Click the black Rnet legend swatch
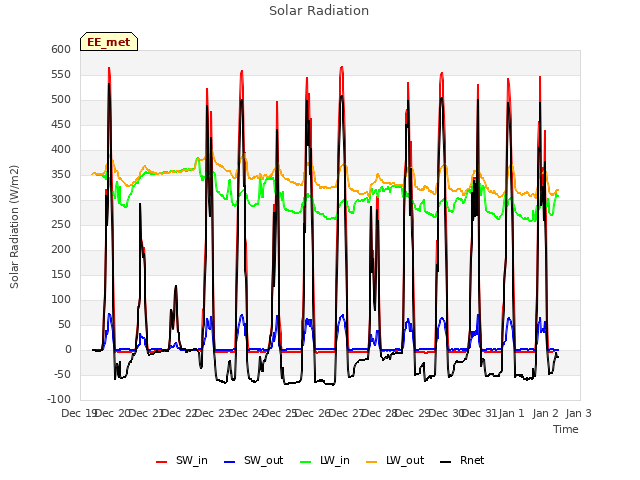The image size is (640, 480). pos(446,462)
